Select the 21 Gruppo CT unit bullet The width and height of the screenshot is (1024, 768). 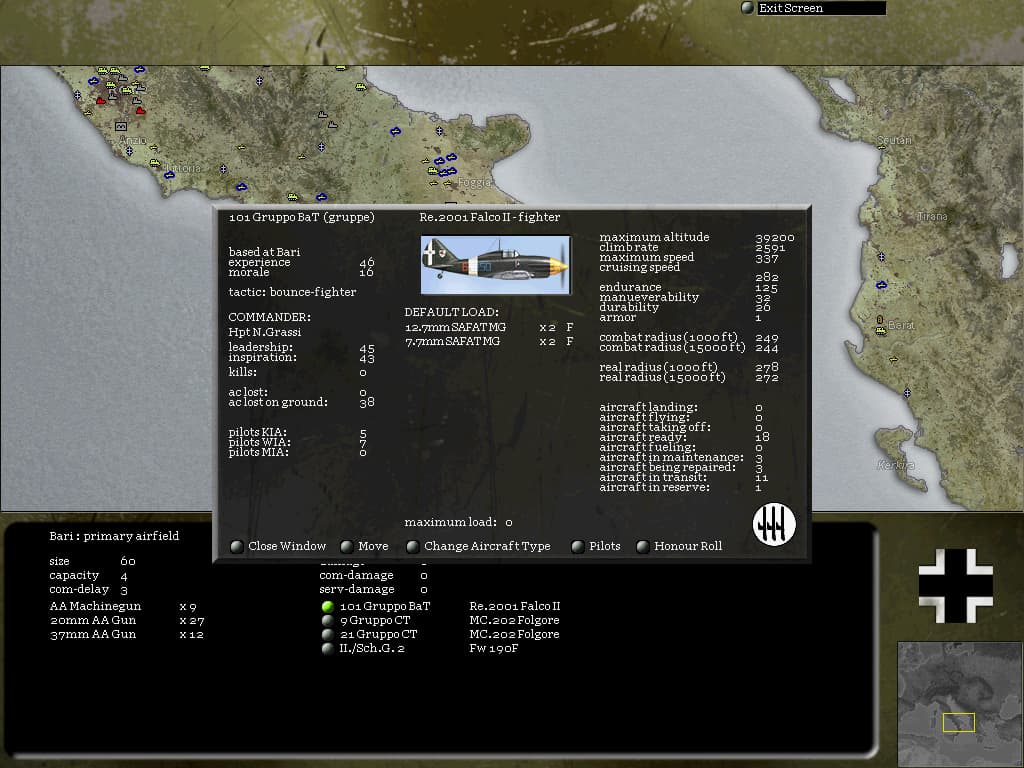(328, 634)
